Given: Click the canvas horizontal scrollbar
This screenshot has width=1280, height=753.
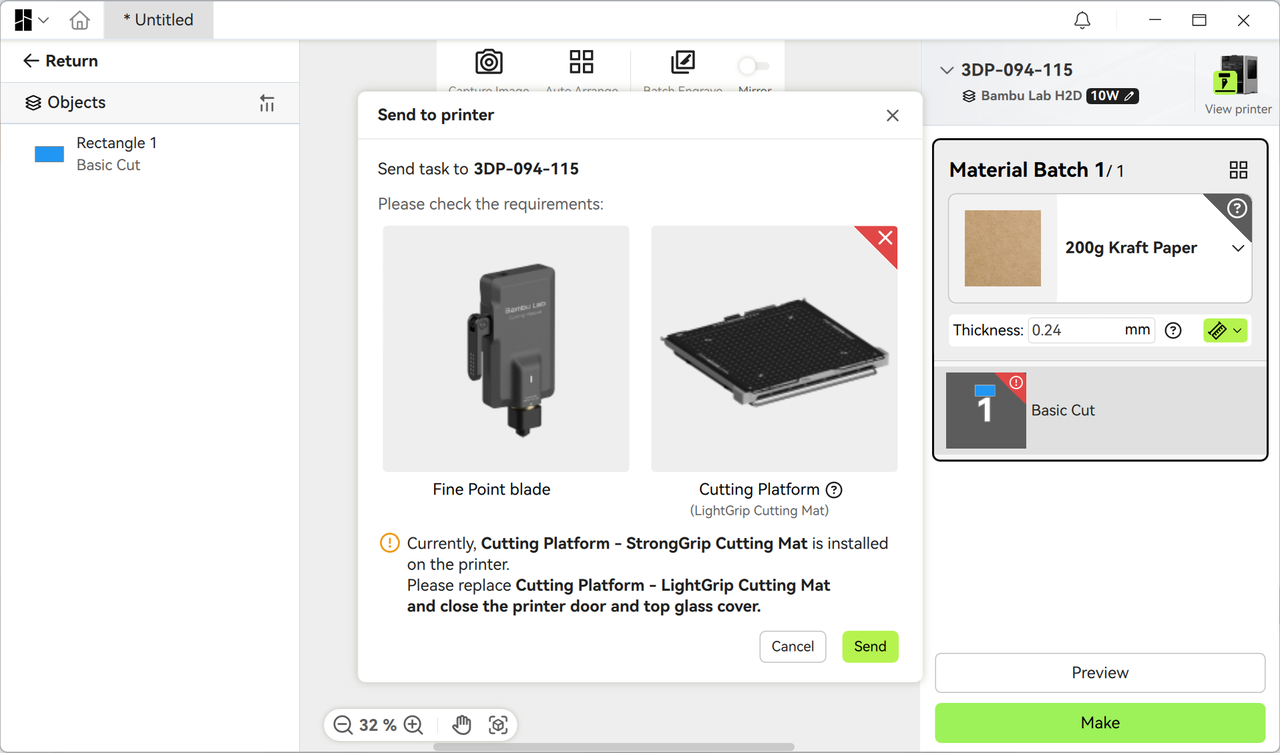Looking at the screenshot, I should pos(614,747).
